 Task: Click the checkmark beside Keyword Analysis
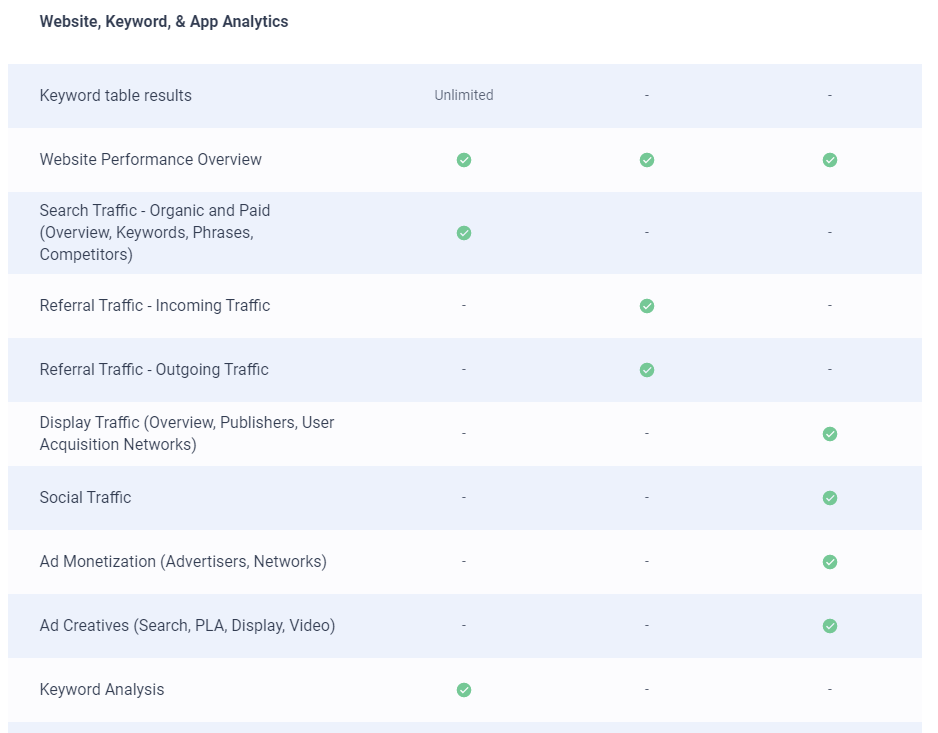pos(464,690)
